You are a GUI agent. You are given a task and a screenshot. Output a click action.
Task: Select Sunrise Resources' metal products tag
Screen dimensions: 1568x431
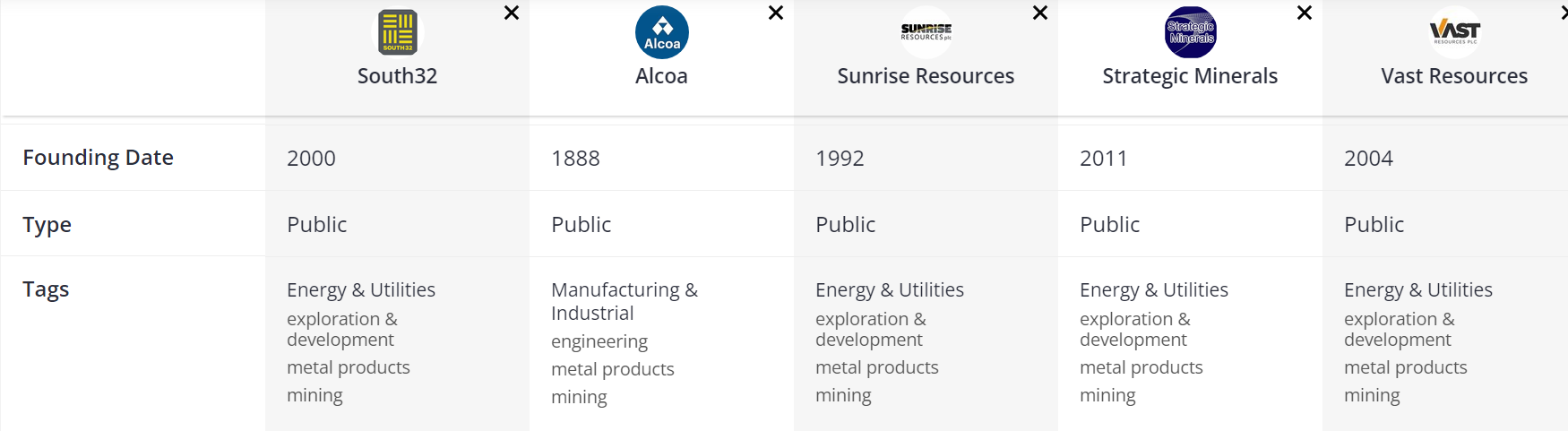coord(876,367)
